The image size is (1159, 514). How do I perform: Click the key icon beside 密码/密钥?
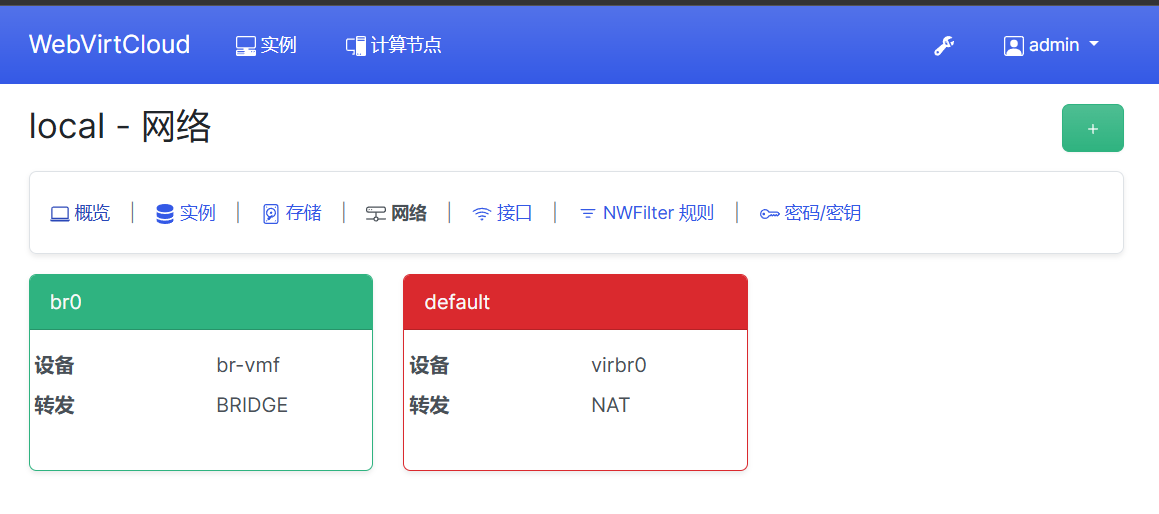pyautogui.click(x=769, y=213)
